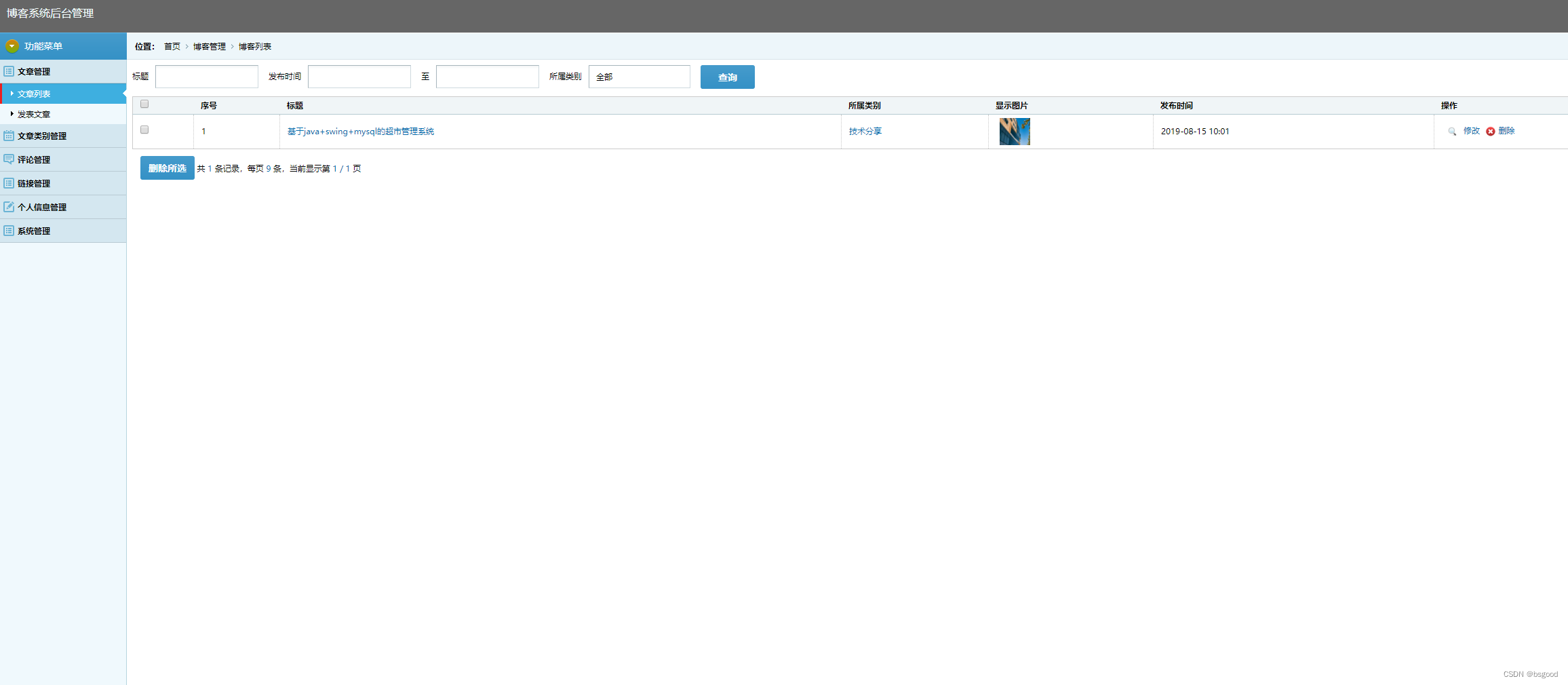
Task: Click the 链接管理 list icon
Action: coord(9,183)
